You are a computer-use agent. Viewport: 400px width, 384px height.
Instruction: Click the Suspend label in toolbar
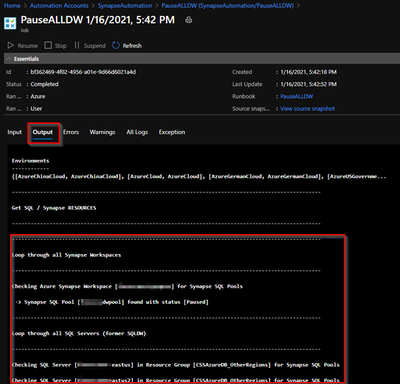(94, 46)
